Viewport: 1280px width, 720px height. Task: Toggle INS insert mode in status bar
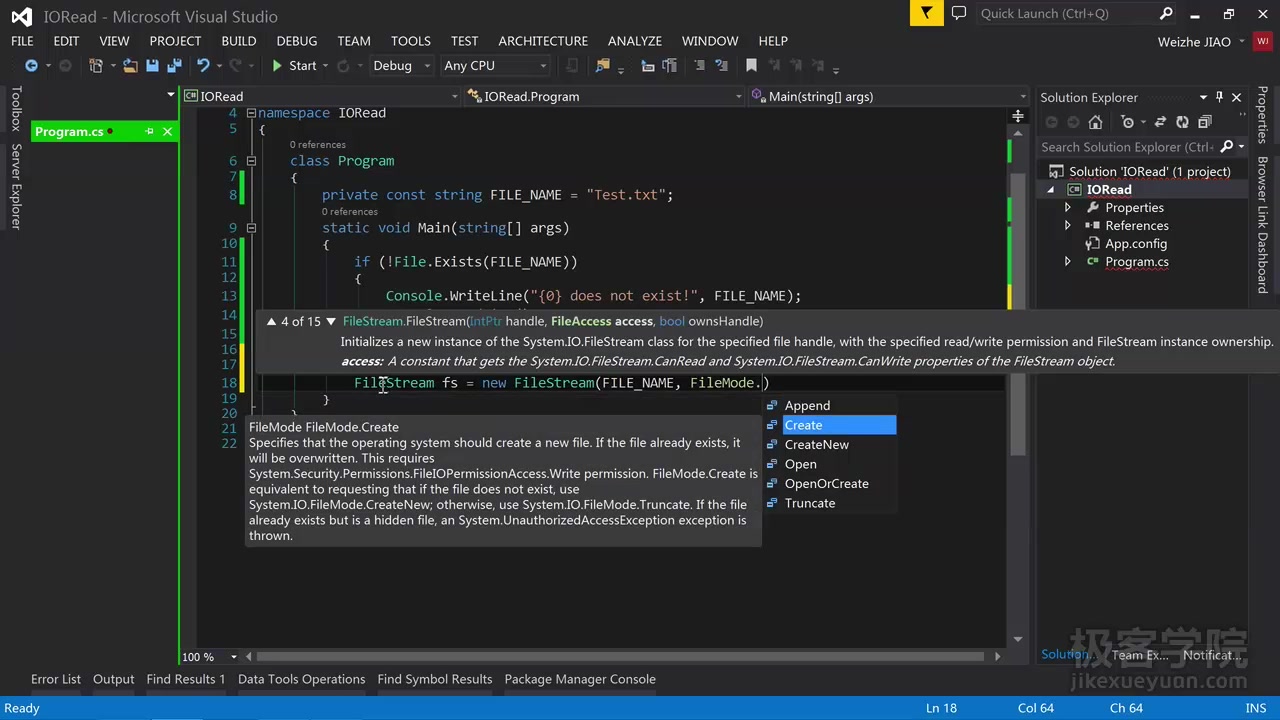pos(1256,708)
